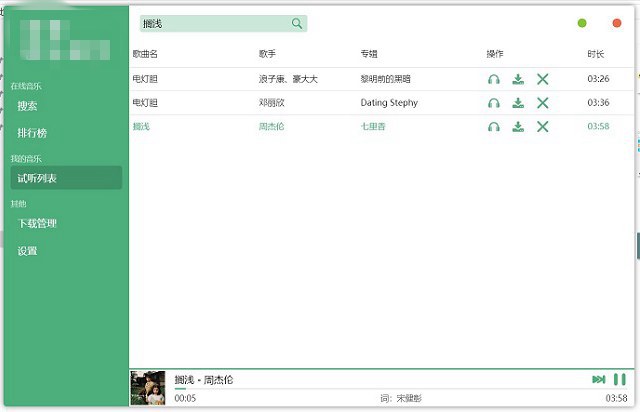Select the song name 搁浅 in list

coord(141,127)
